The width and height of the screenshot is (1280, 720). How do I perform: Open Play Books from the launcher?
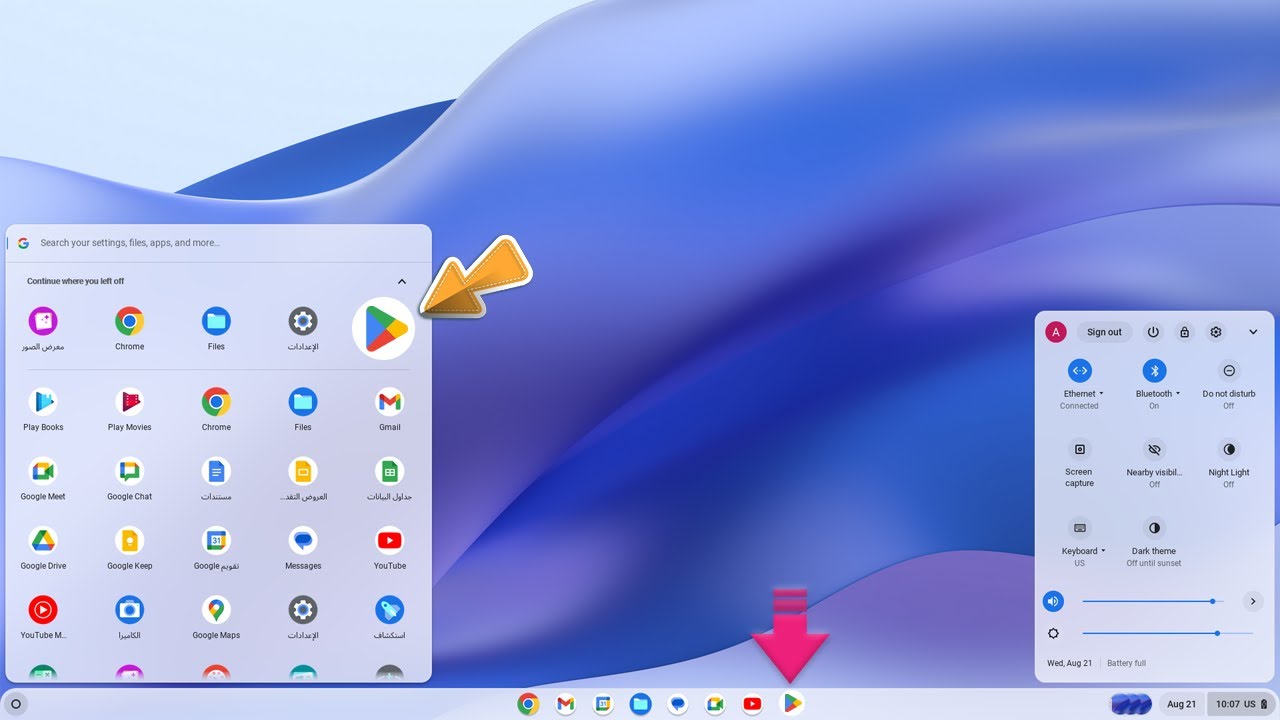click(43, 402)
